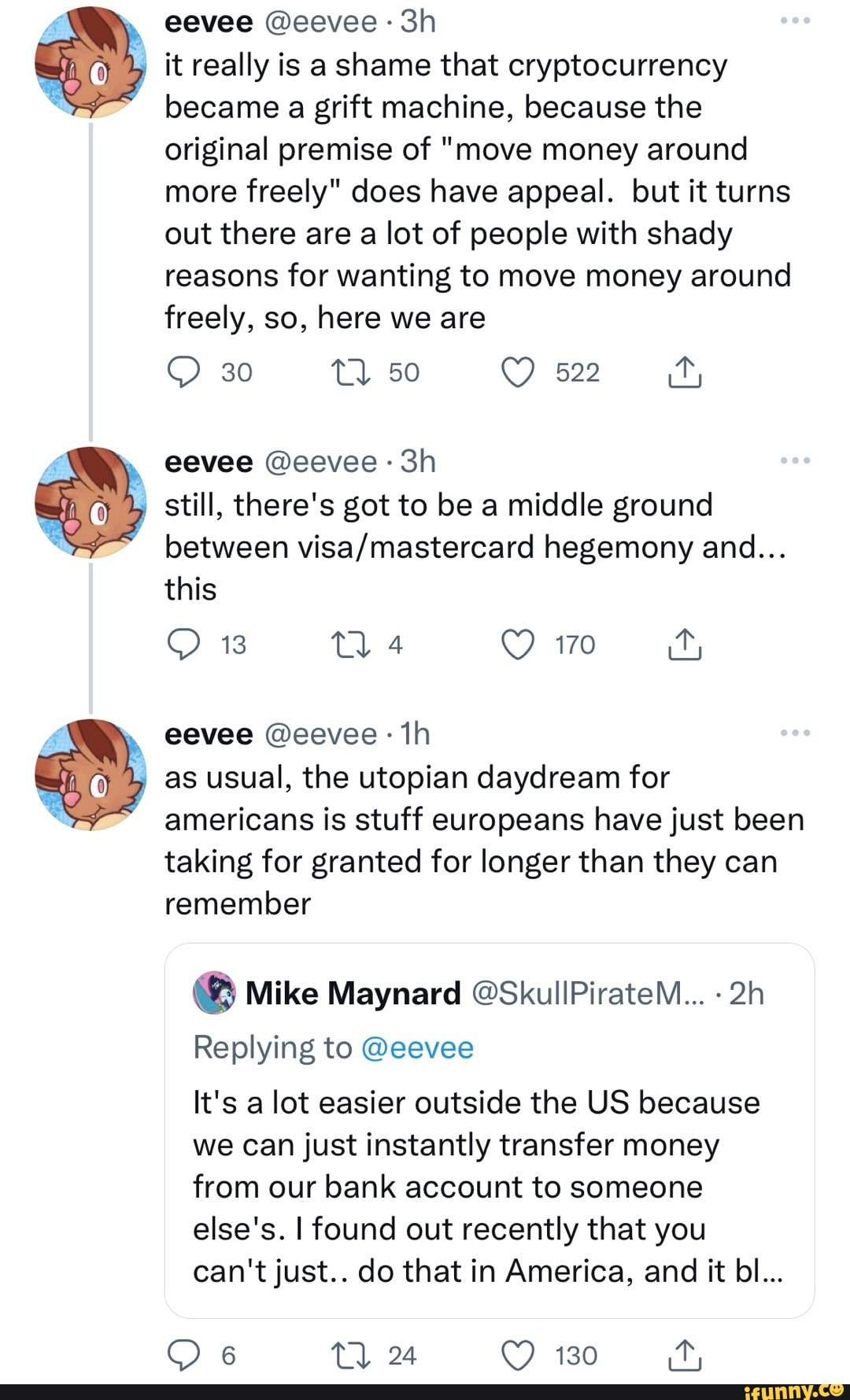Retweet the visa/mastercard hegemony tweet
This screenshot has height=1400, width=850.
[x=353, y=645]
